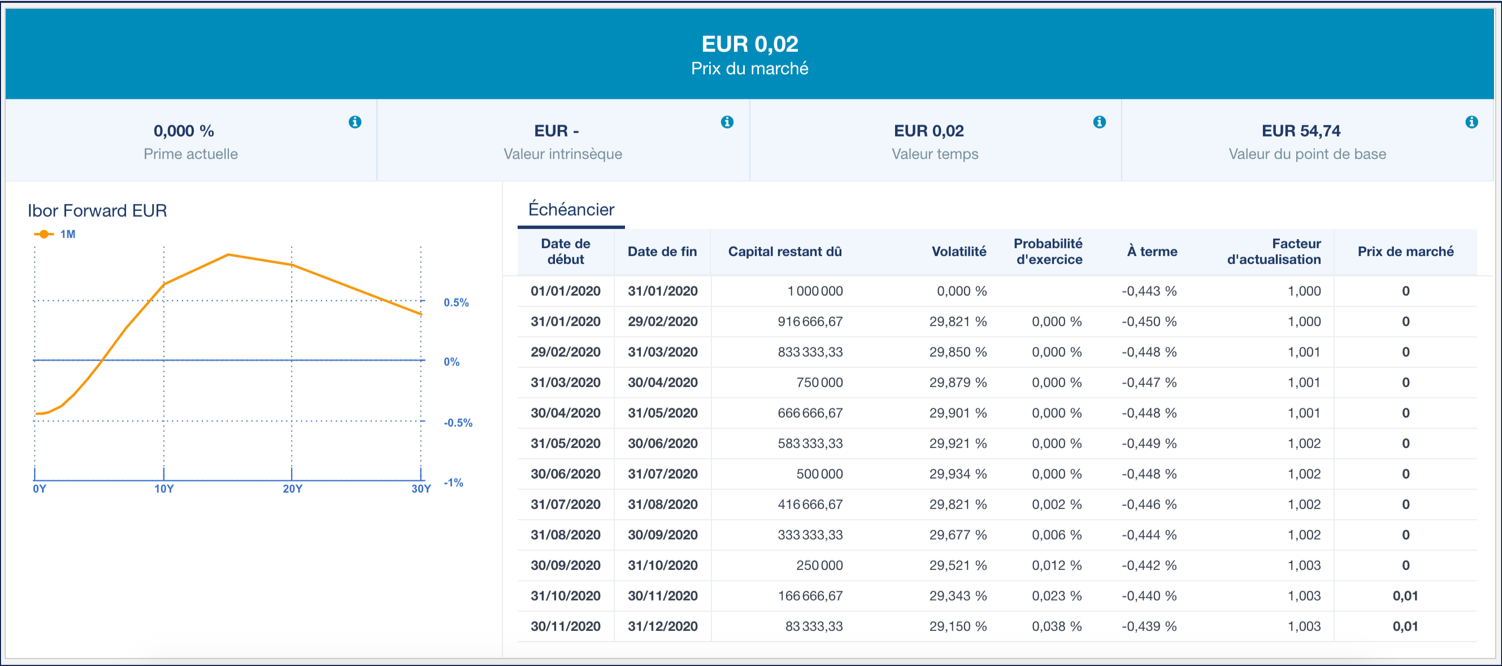
Task: Open info tooltip for Prime actuelle
Action: tap(355, 121)
